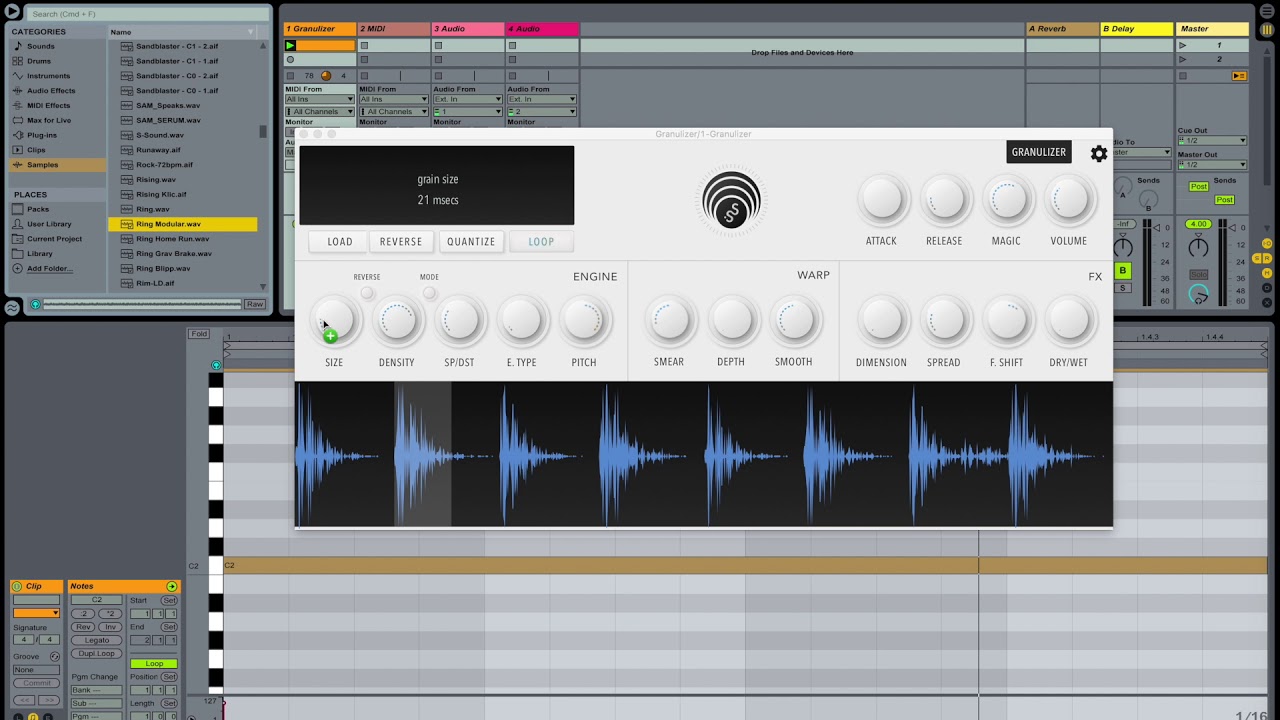Click the Granulizer circular logo

coord(731,201)
